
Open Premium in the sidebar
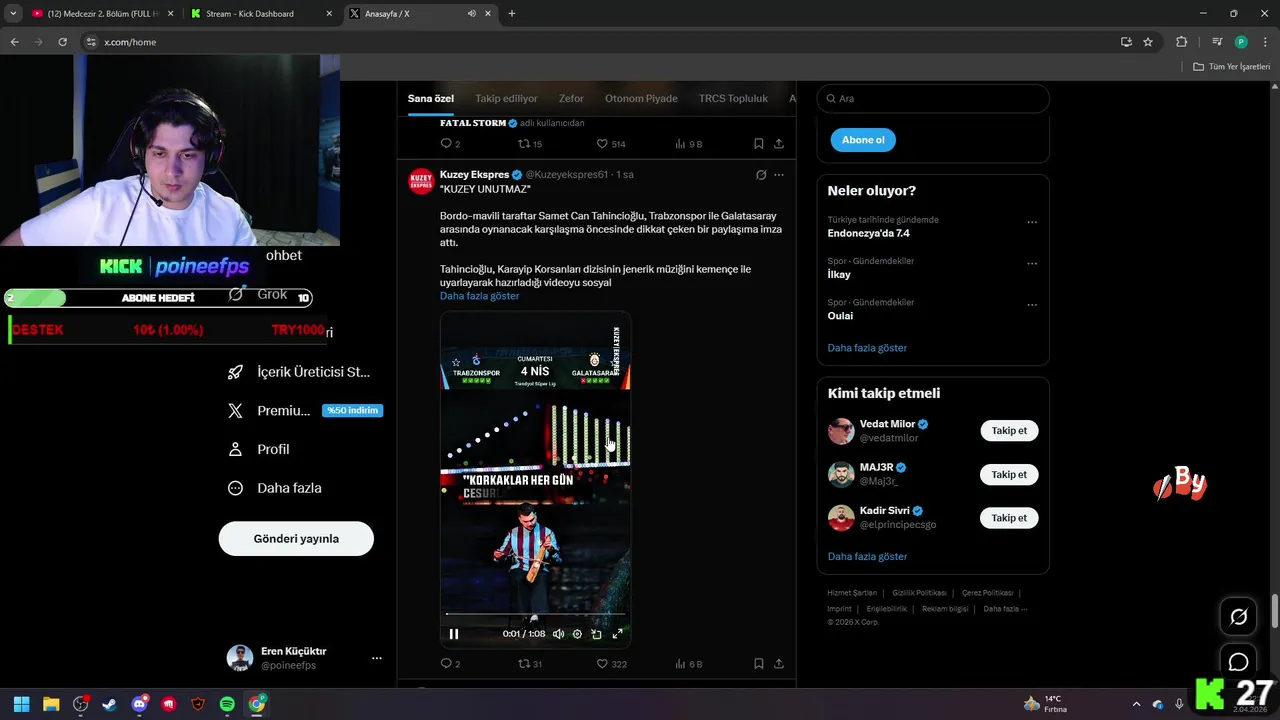[x=305, y=411]
